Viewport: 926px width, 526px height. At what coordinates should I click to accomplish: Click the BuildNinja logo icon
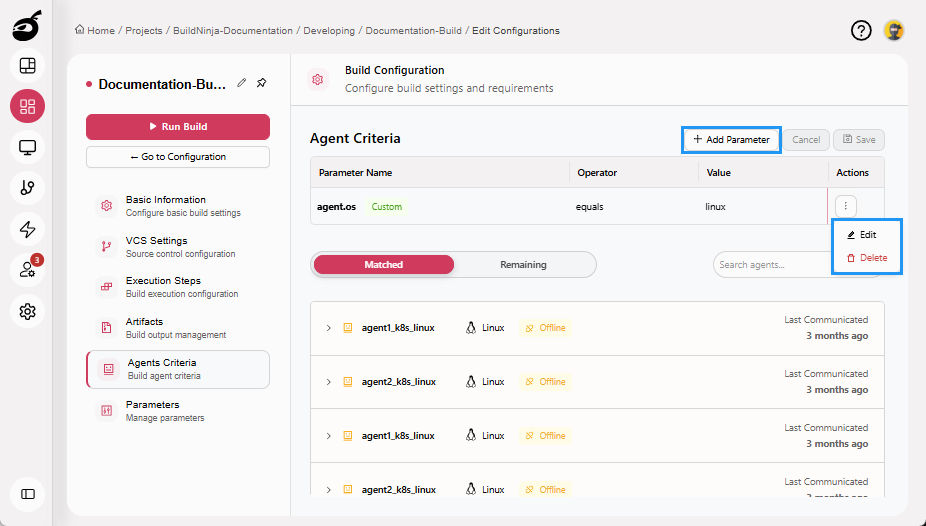click(27, 25)
